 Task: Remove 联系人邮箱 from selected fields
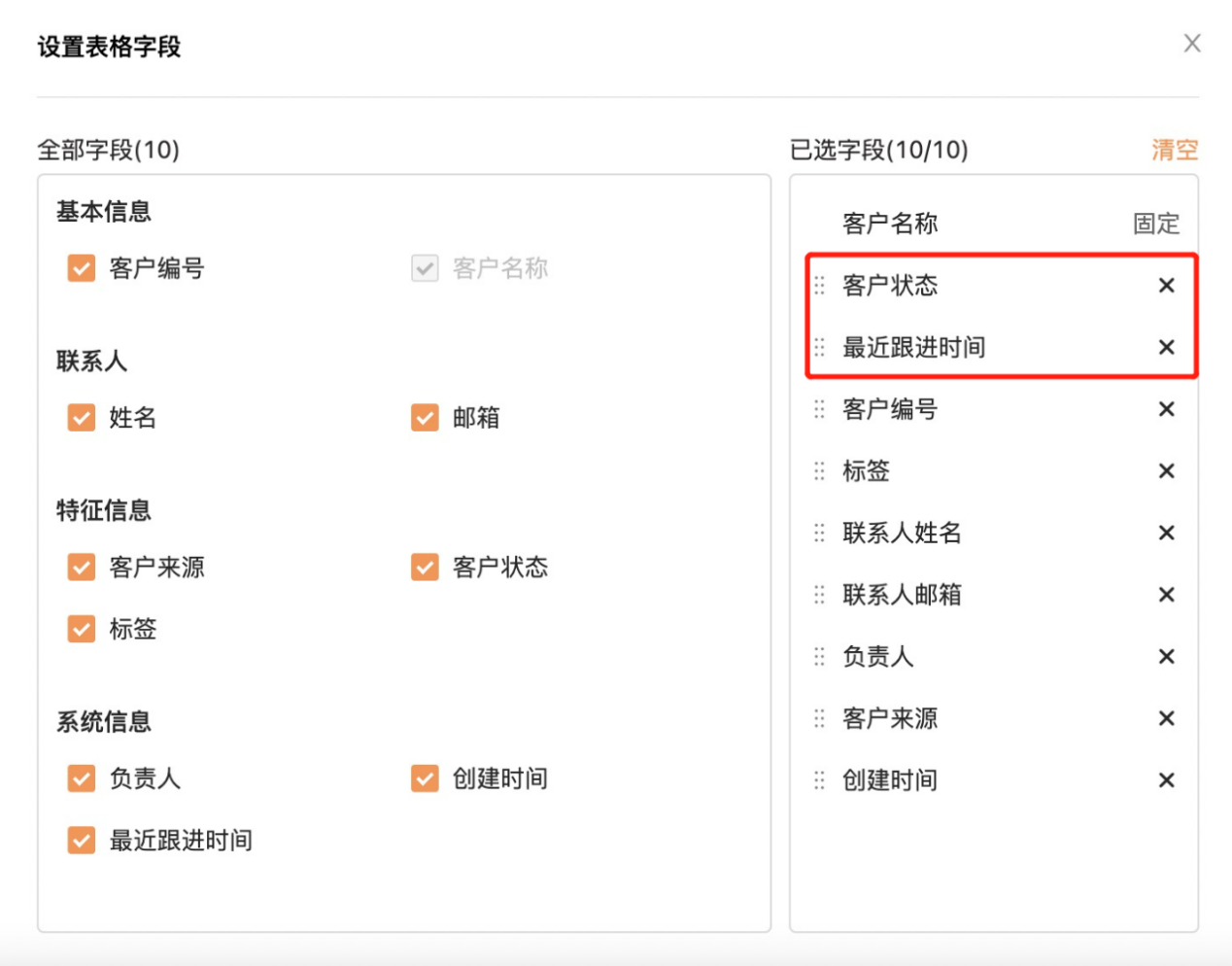tap(1166, 595)
